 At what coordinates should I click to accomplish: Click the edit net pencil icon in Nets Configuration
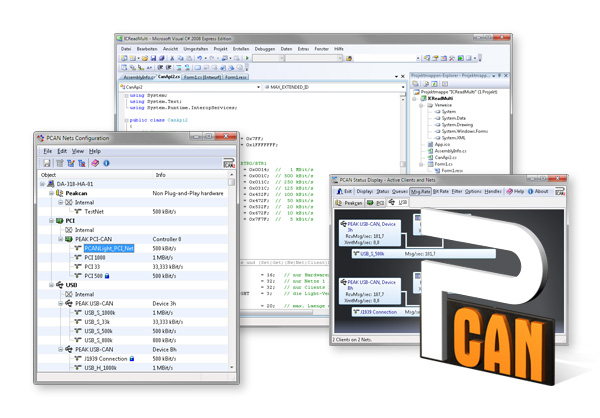[71, 163]
